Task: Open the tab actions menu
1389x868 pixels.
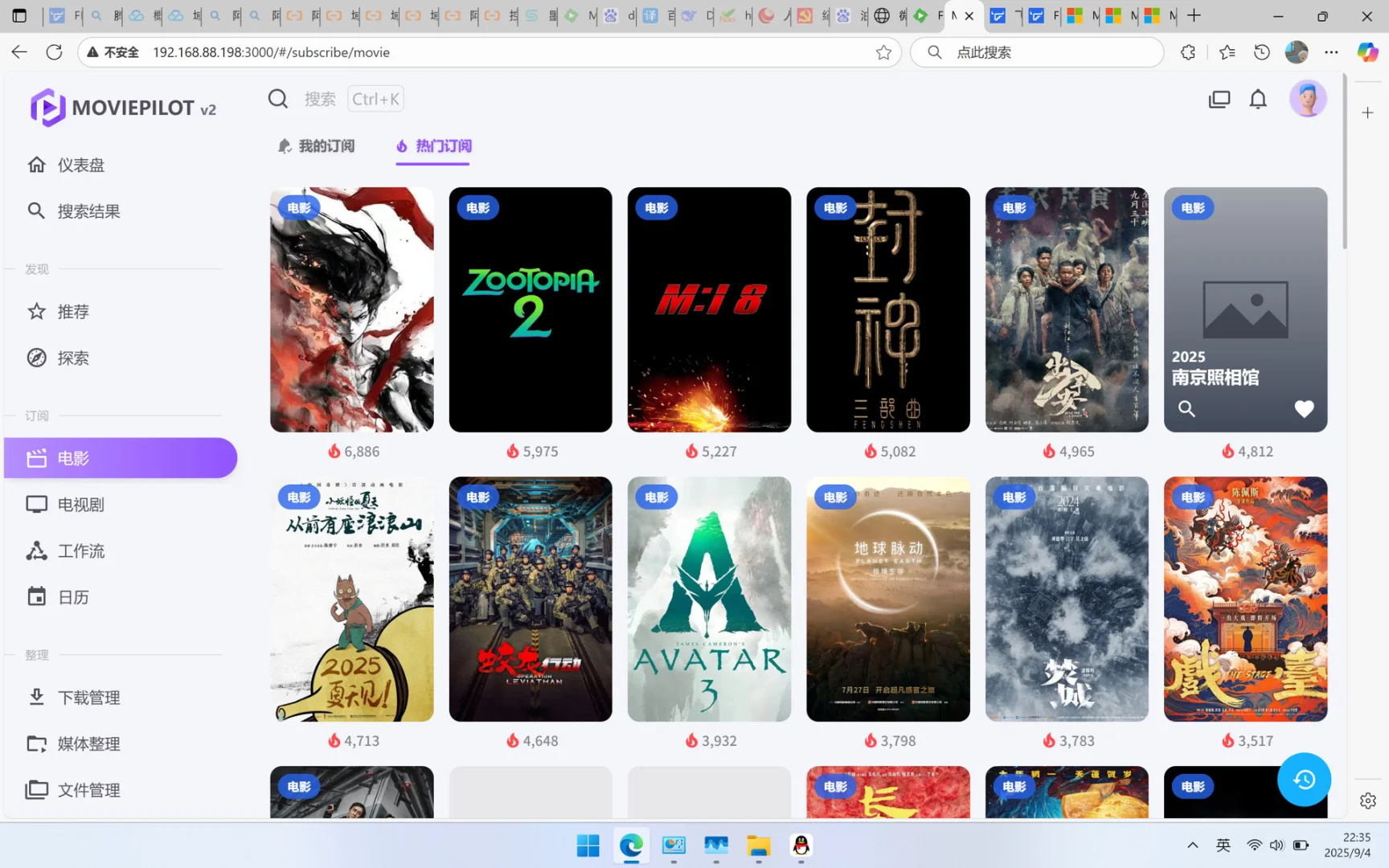Action: [19, 15]
